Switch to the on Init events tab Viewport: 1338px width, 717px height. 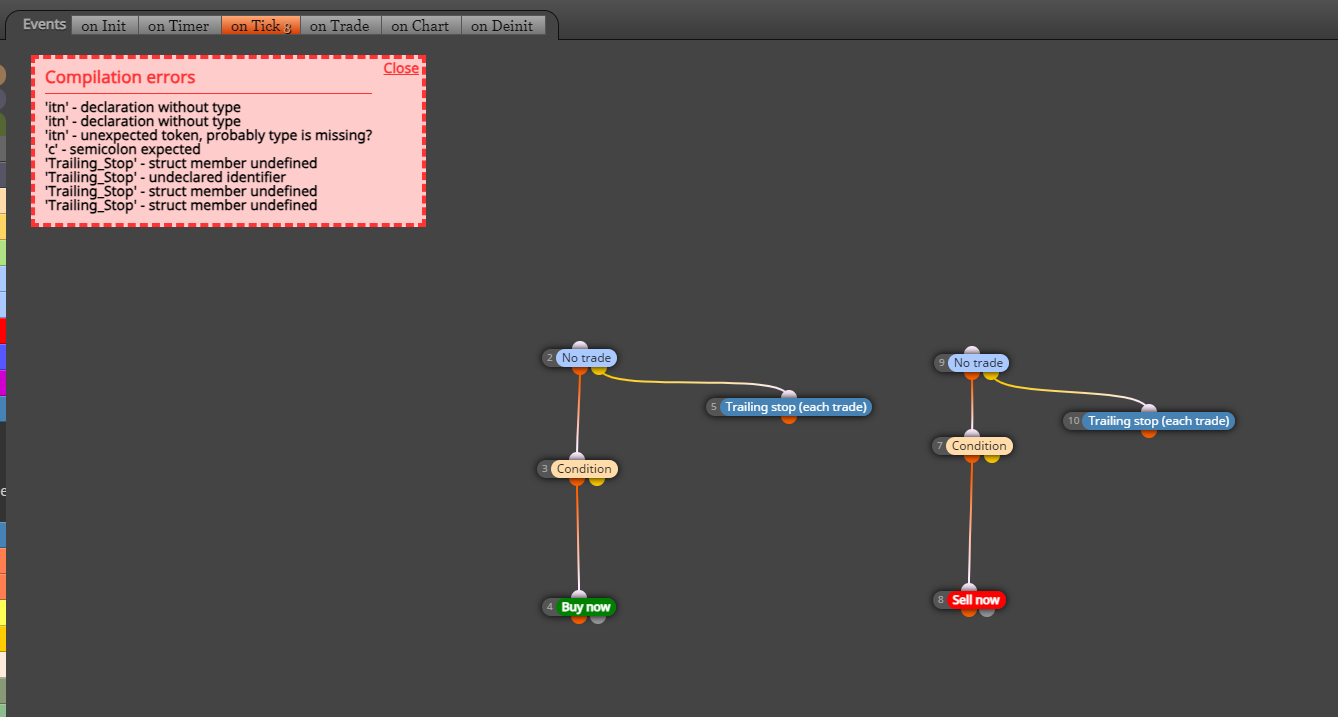tap(104, 26)
